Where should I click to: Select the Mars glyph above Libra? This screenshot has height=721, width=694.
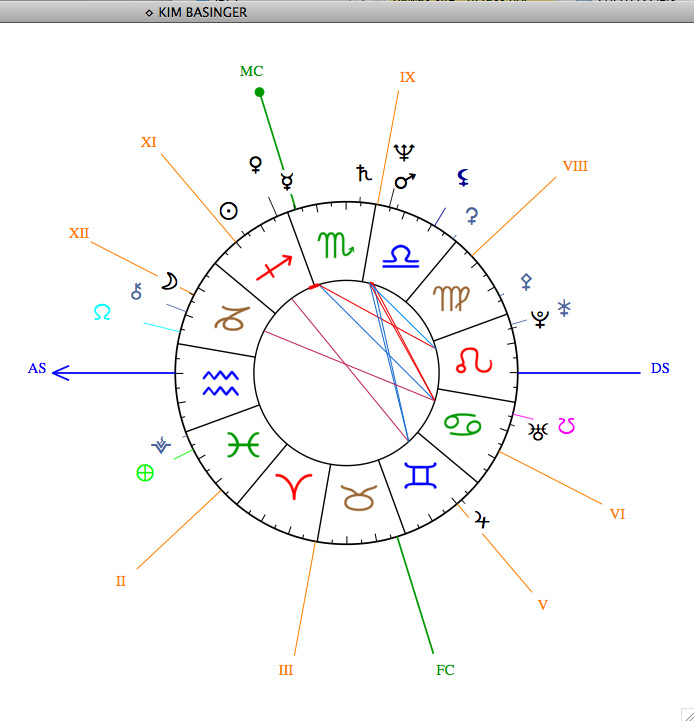[405, 181]
